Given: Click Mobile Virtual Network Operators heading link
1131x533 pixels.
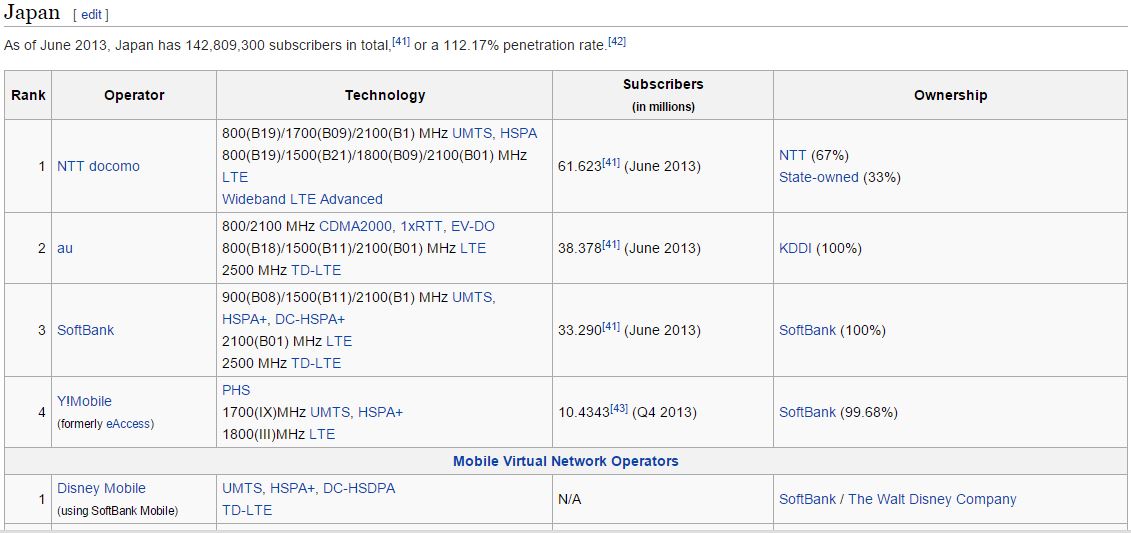Looking at the screenshot, I should point(566,461).
